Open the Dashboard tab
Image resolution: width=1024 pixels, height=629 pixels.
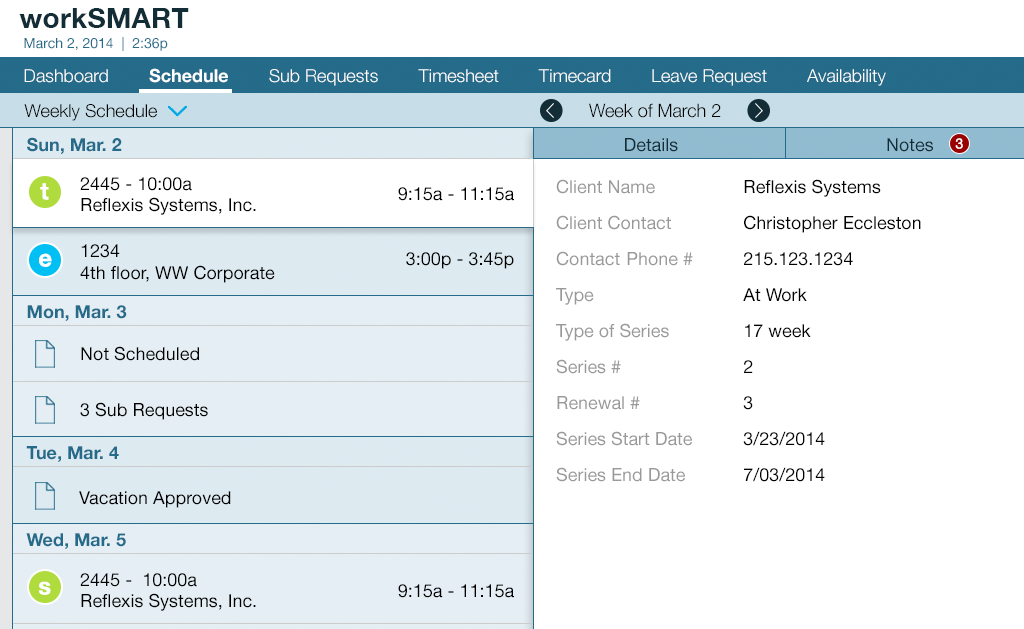[x=66, y=76]
